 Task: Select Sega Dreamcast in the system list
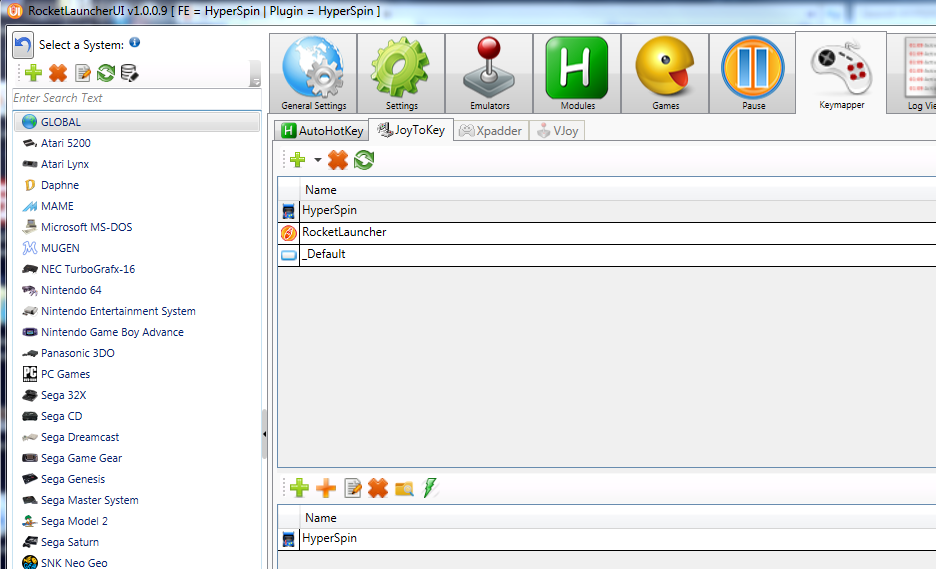(80, 437)
